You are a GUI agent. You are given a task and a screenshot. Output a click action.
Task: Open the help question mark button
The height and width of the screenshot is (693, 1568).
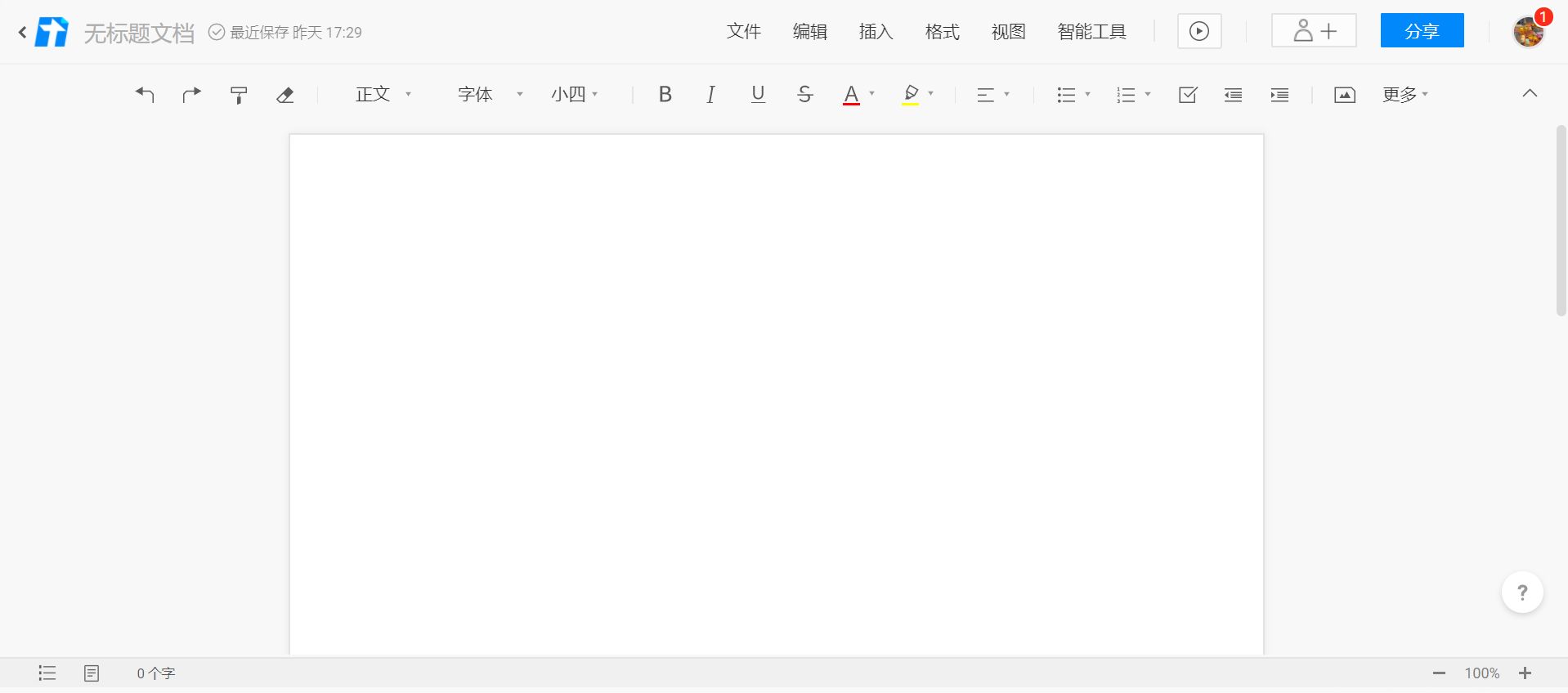[1522, 592]
